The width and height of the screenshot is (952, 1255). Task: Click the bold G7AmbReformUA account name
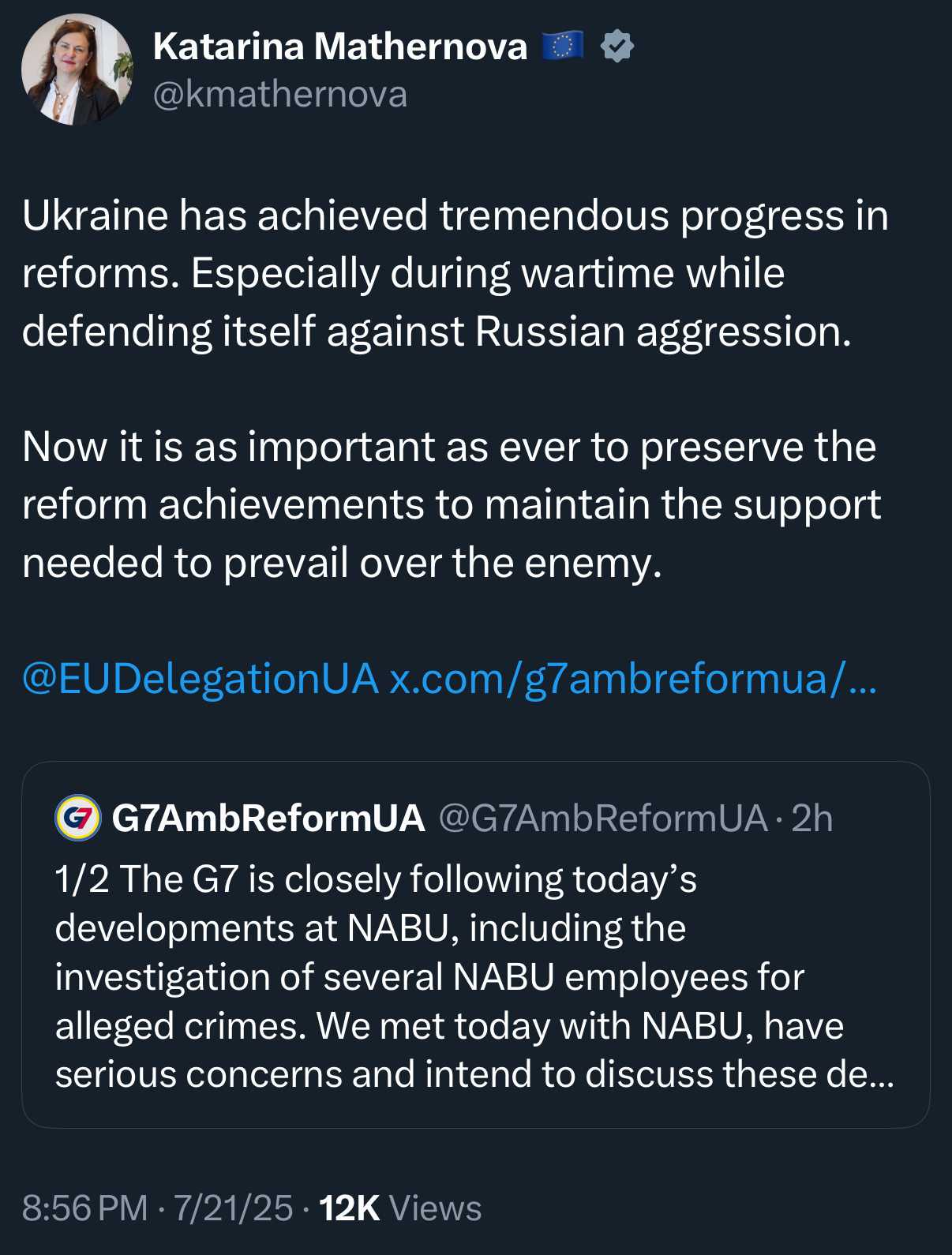268,819
